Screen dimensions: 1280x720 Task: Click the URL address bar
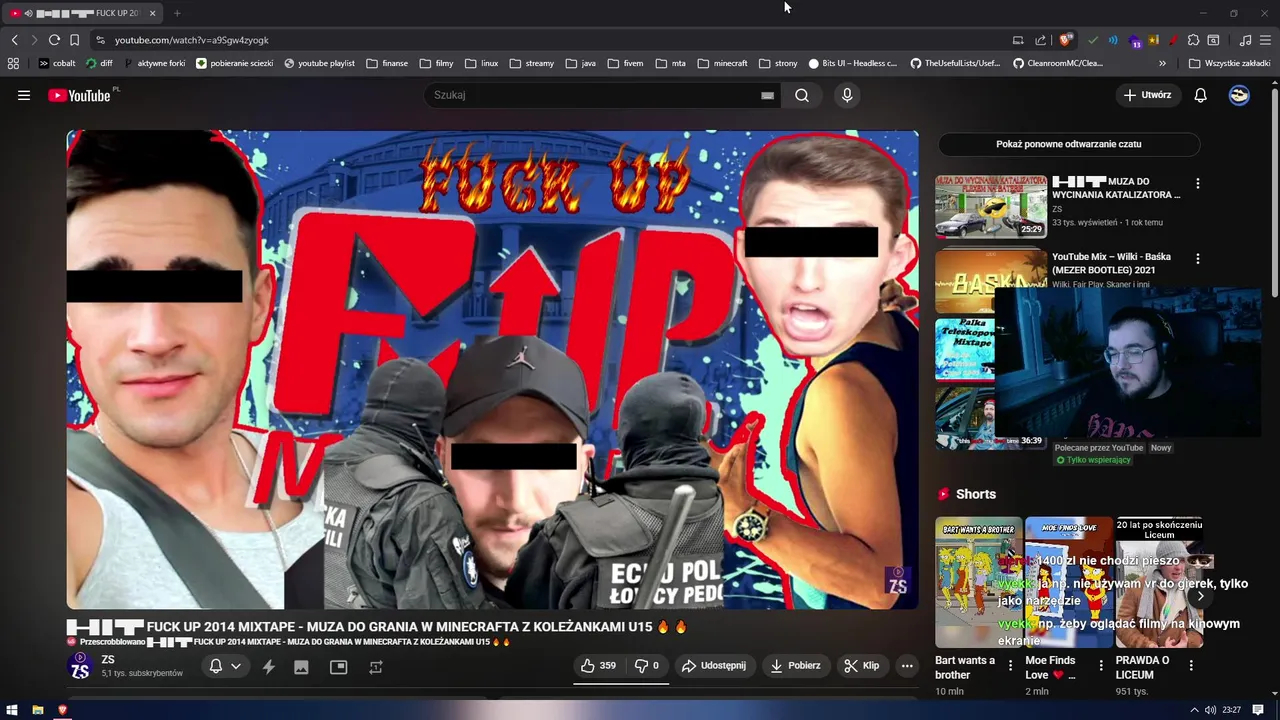point(550,40)
